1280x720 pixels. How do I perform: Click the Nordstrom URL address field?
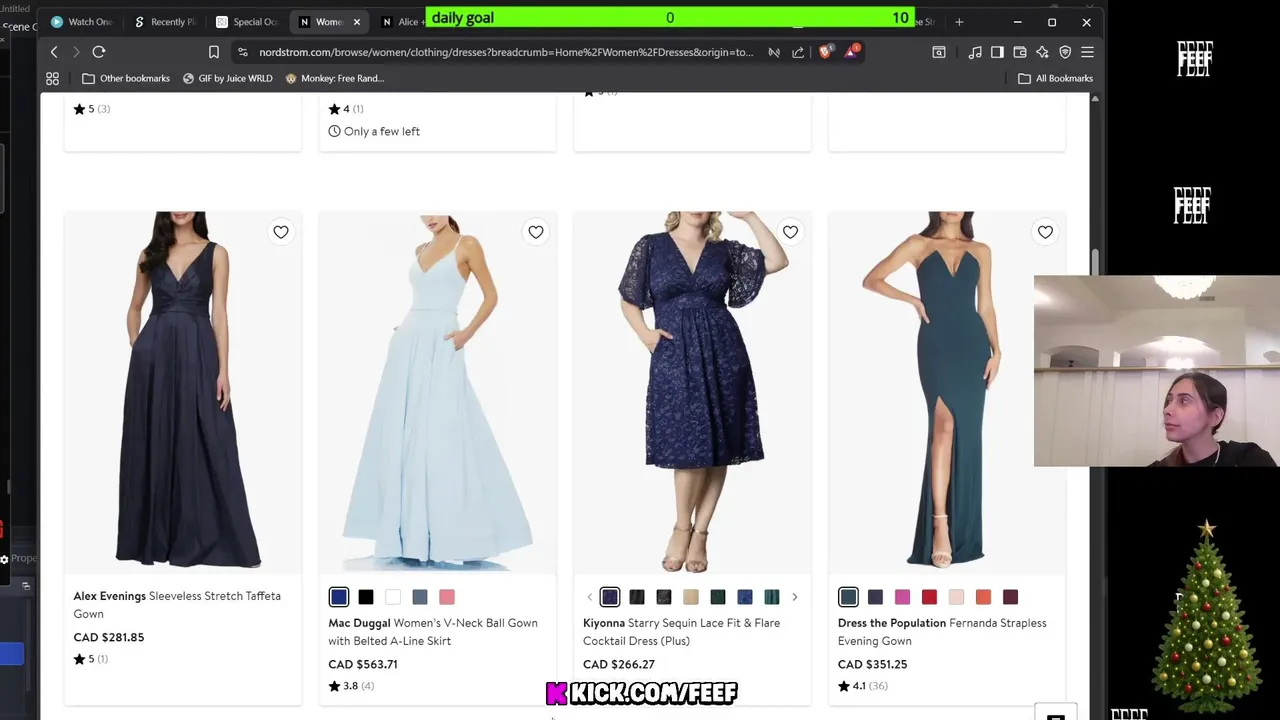point(506,52)
